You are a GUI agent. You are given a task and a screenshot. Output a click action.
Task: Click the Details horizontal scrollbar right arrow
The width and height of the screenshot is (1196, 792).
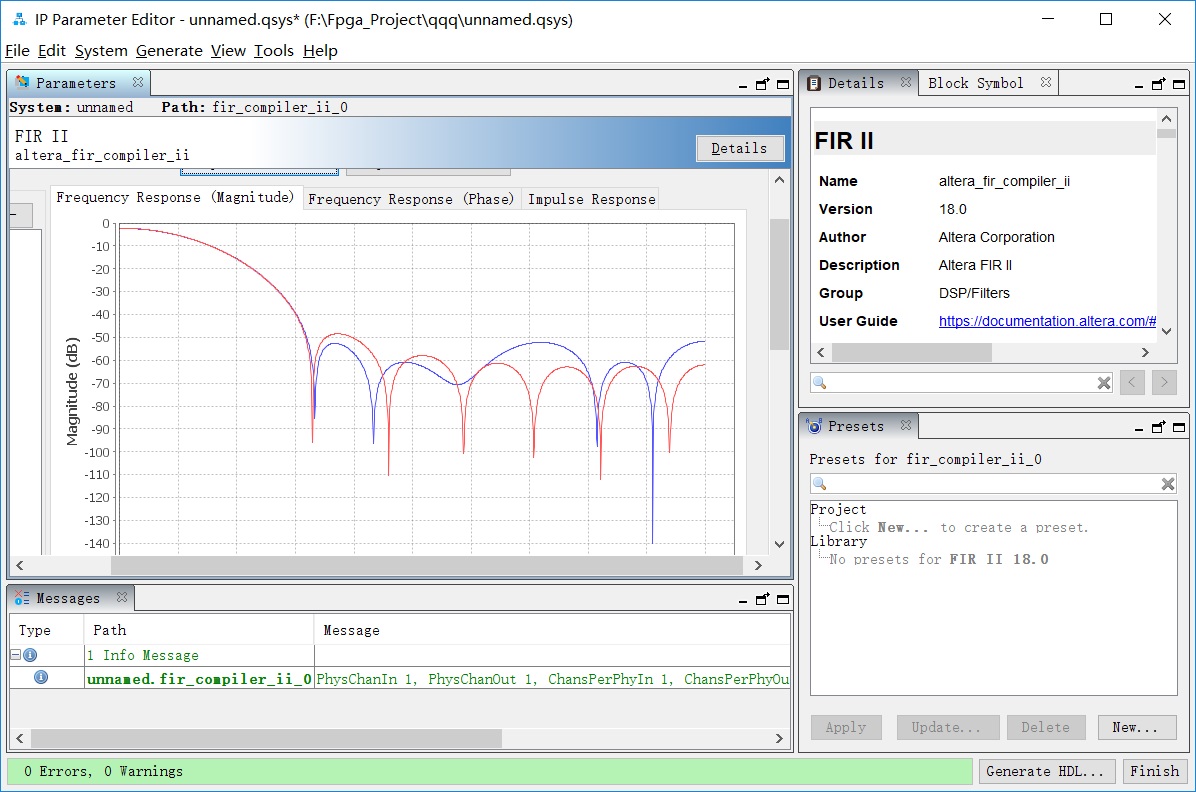point(1145,353)
